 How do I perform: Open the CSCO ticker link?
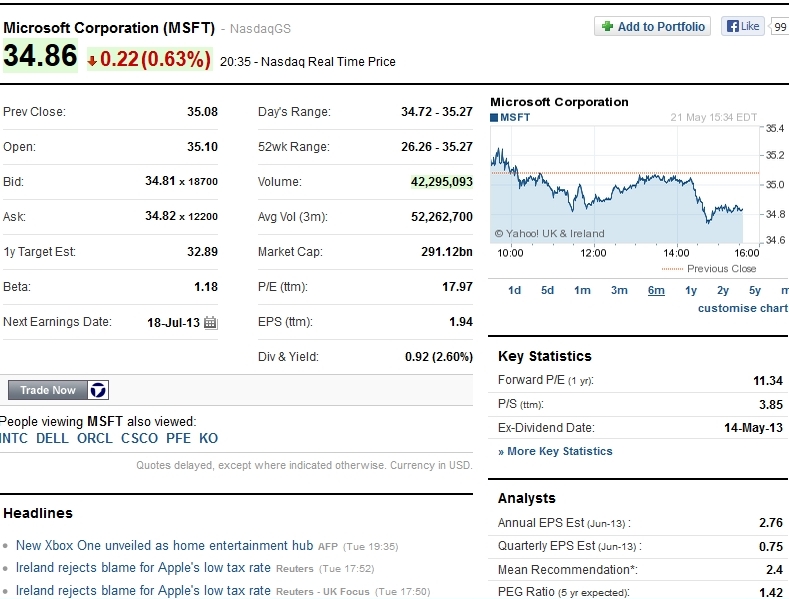click(x=139, y=438)
